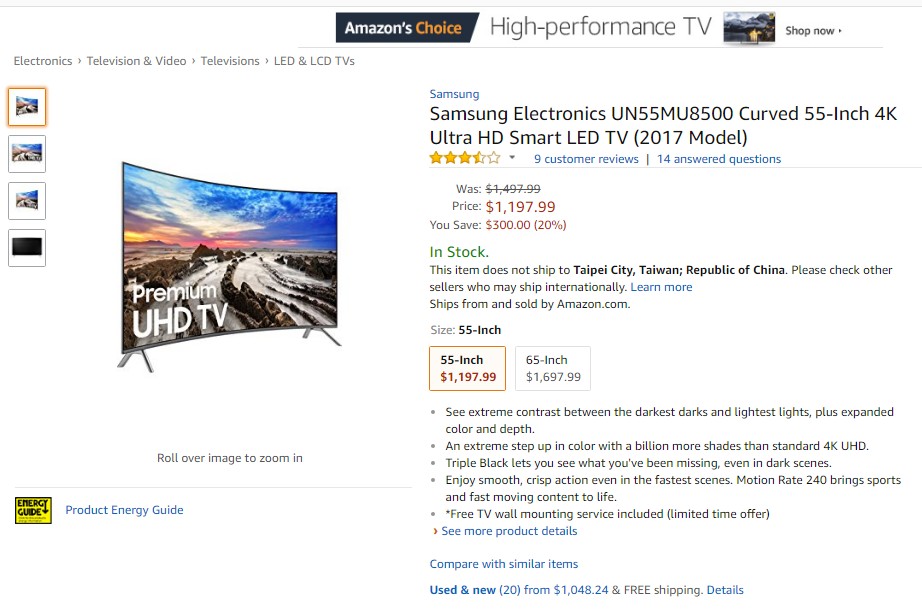View the third TV thumbnail image
This screenshot has width=922, height=611.
27,200
